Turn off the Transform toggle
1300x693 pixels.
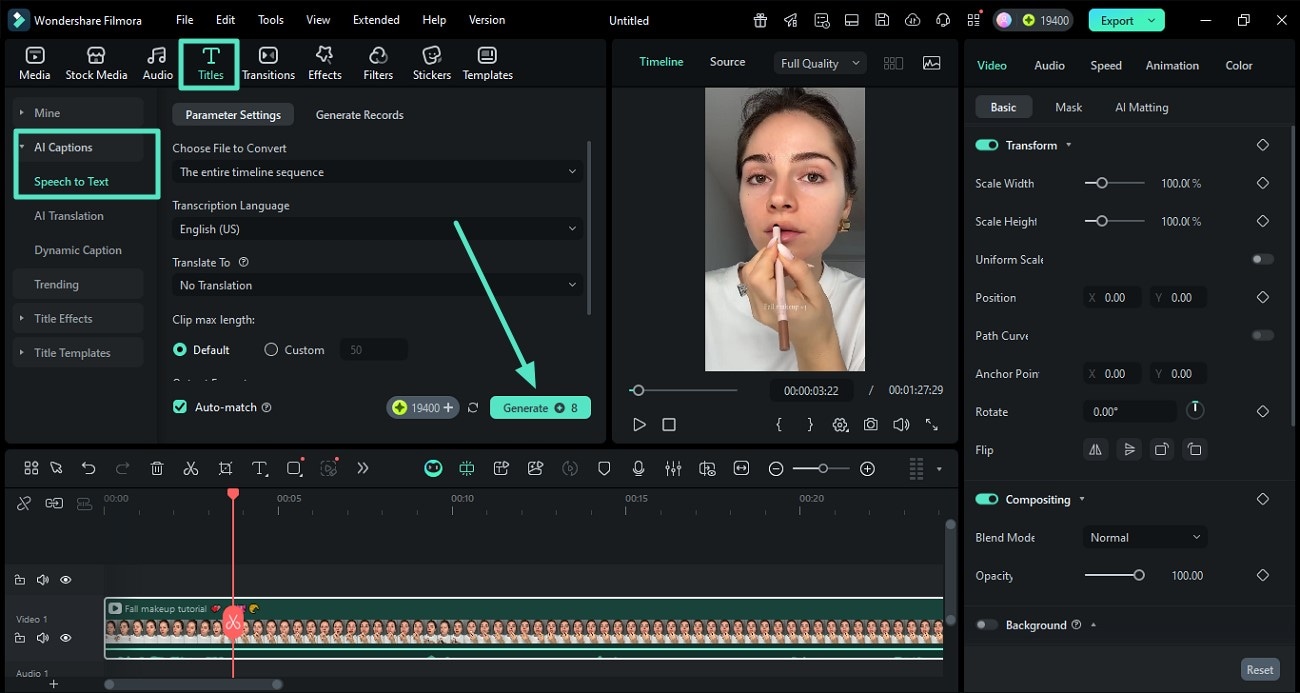987,145
